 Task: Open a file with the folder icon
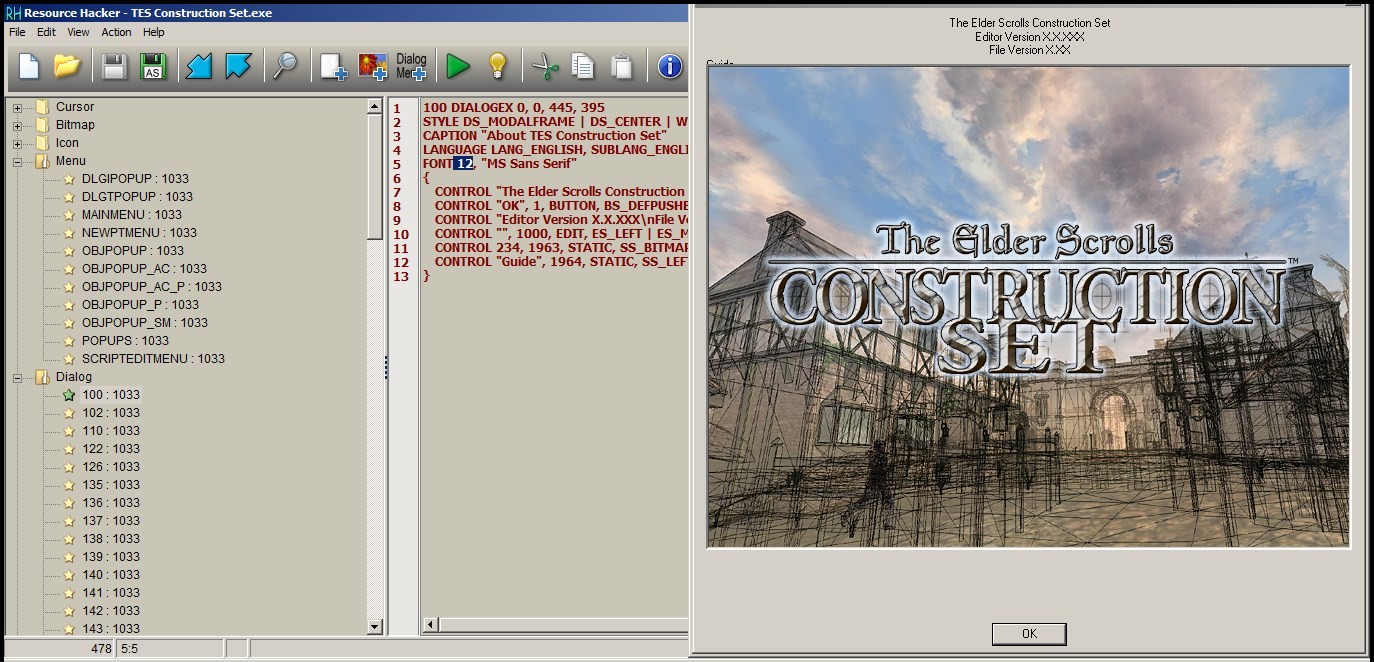67,67
